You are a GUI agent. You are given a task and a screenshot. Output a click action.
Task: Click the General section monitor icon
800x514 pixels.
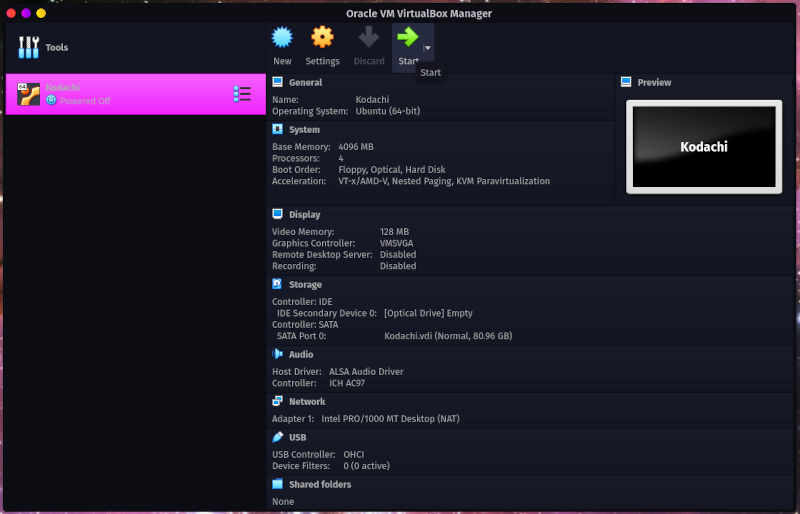point(278,82)
